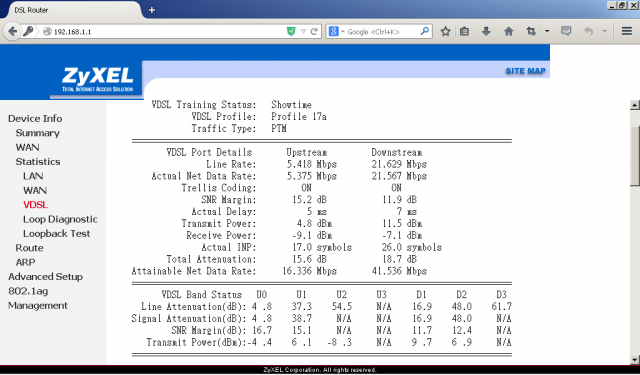The image size is (640, 375).
Task: Click attainable downstream rate '41.536 Mbps'
Action: coord(399,271)
